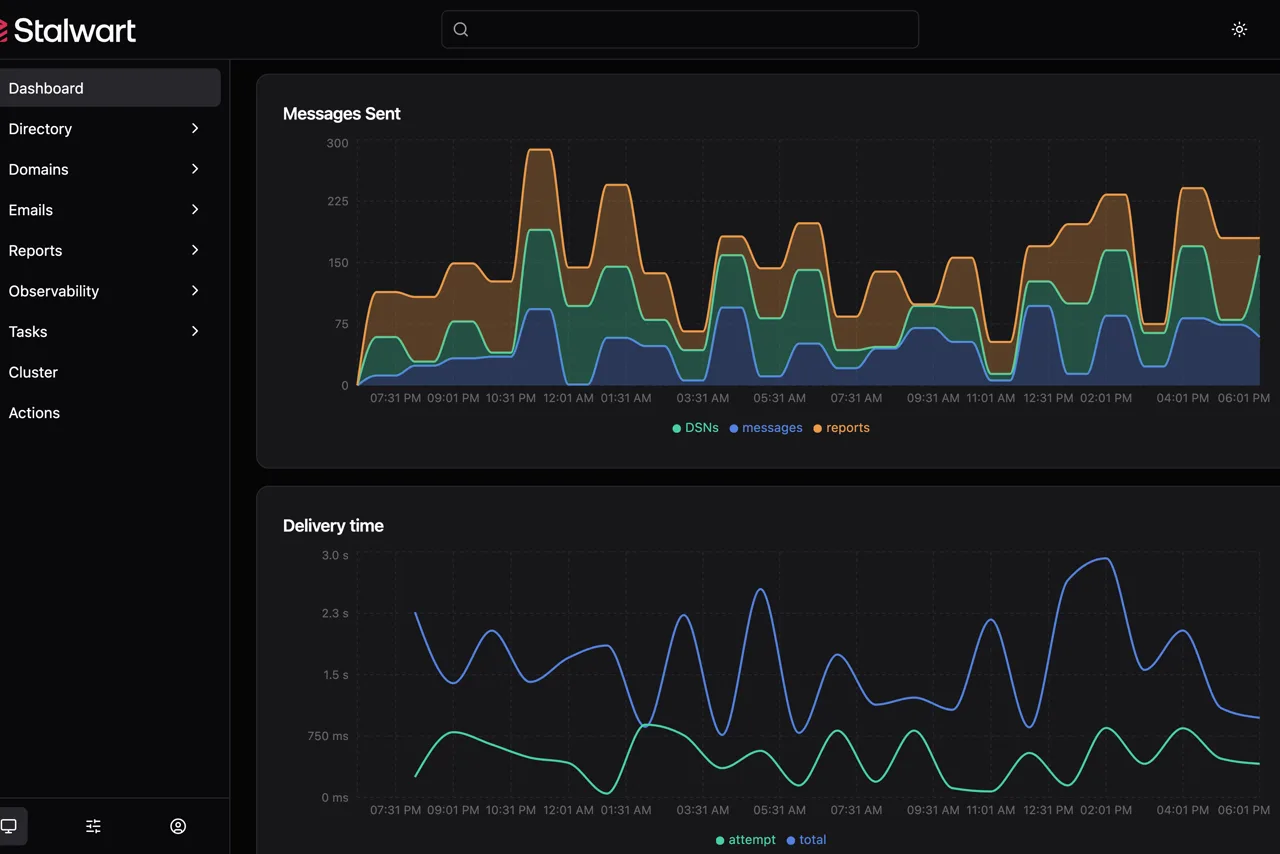The height and width of the screenshot is (854, 1280).
Task: Focus the top search field
Action: 680,29
